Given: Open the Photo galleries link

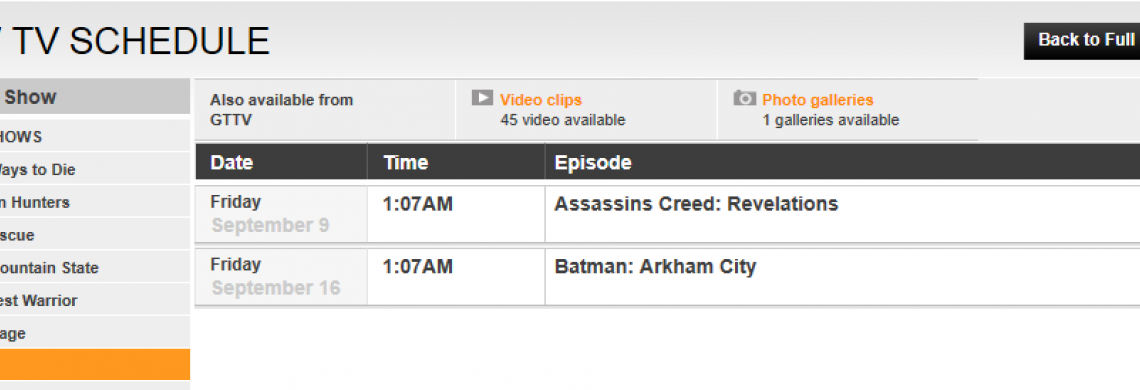Looking at the screenshot, I should pos(817,100).
